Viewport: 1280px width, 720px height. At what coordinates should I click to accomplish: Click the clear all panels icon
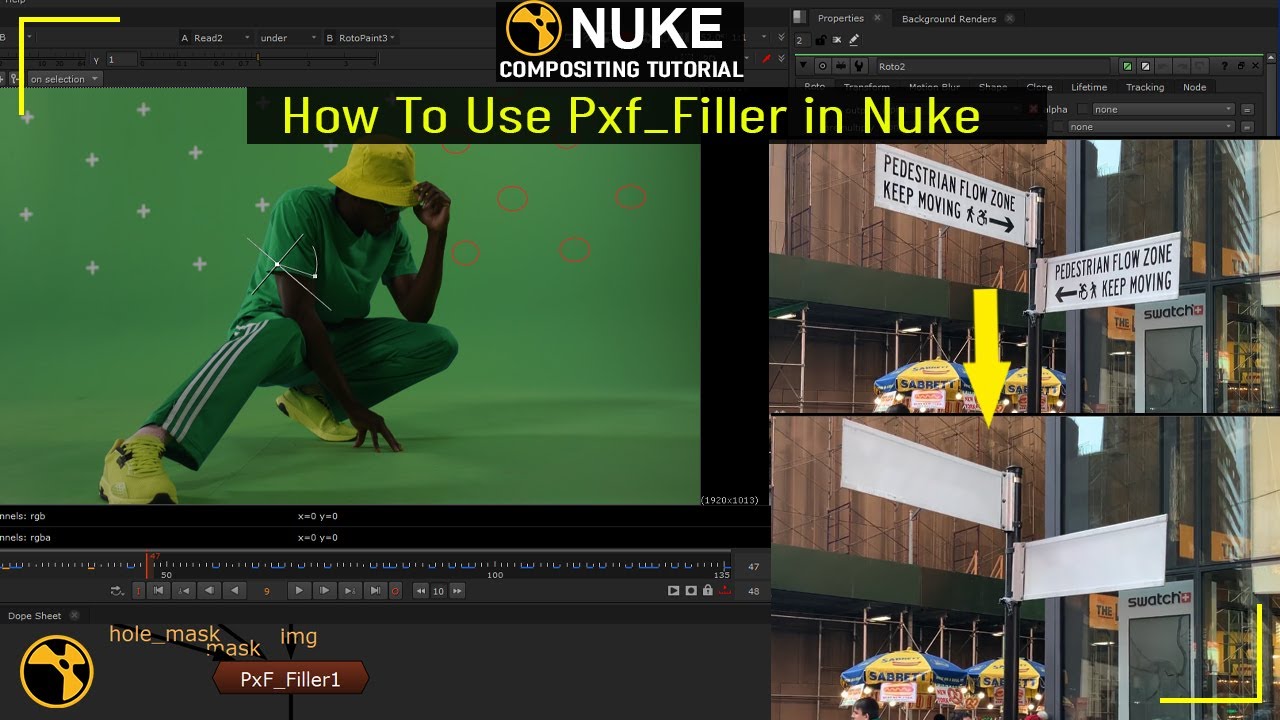[837, 40]
